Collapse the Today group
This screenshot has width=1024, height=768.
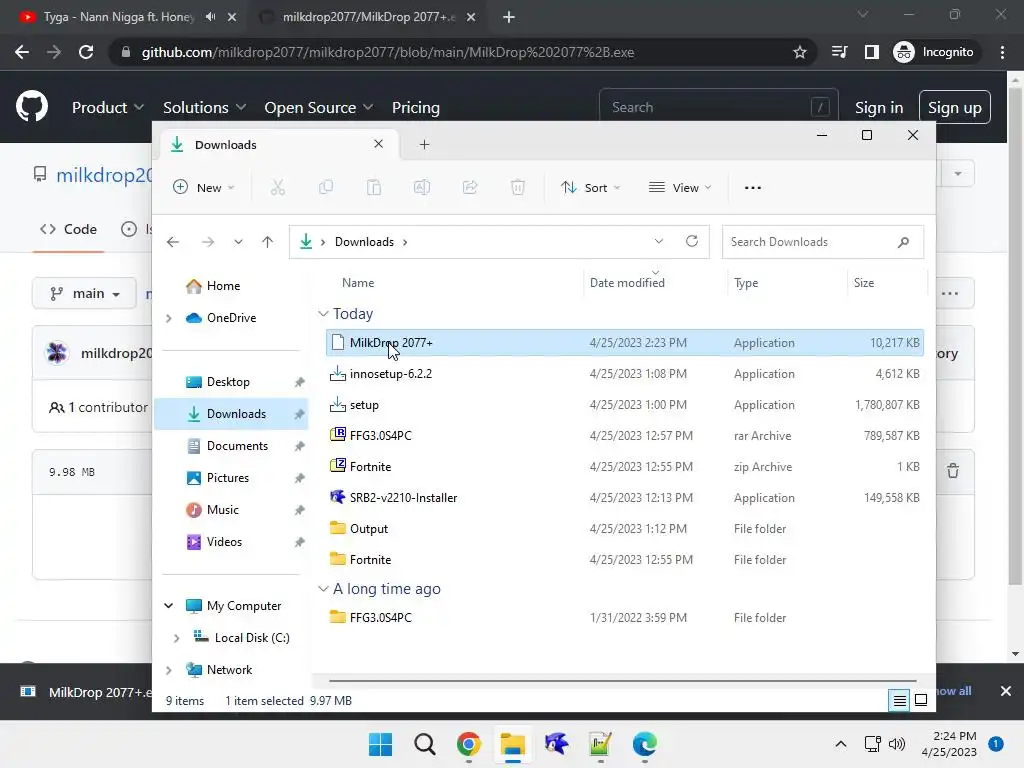[323, 314]
